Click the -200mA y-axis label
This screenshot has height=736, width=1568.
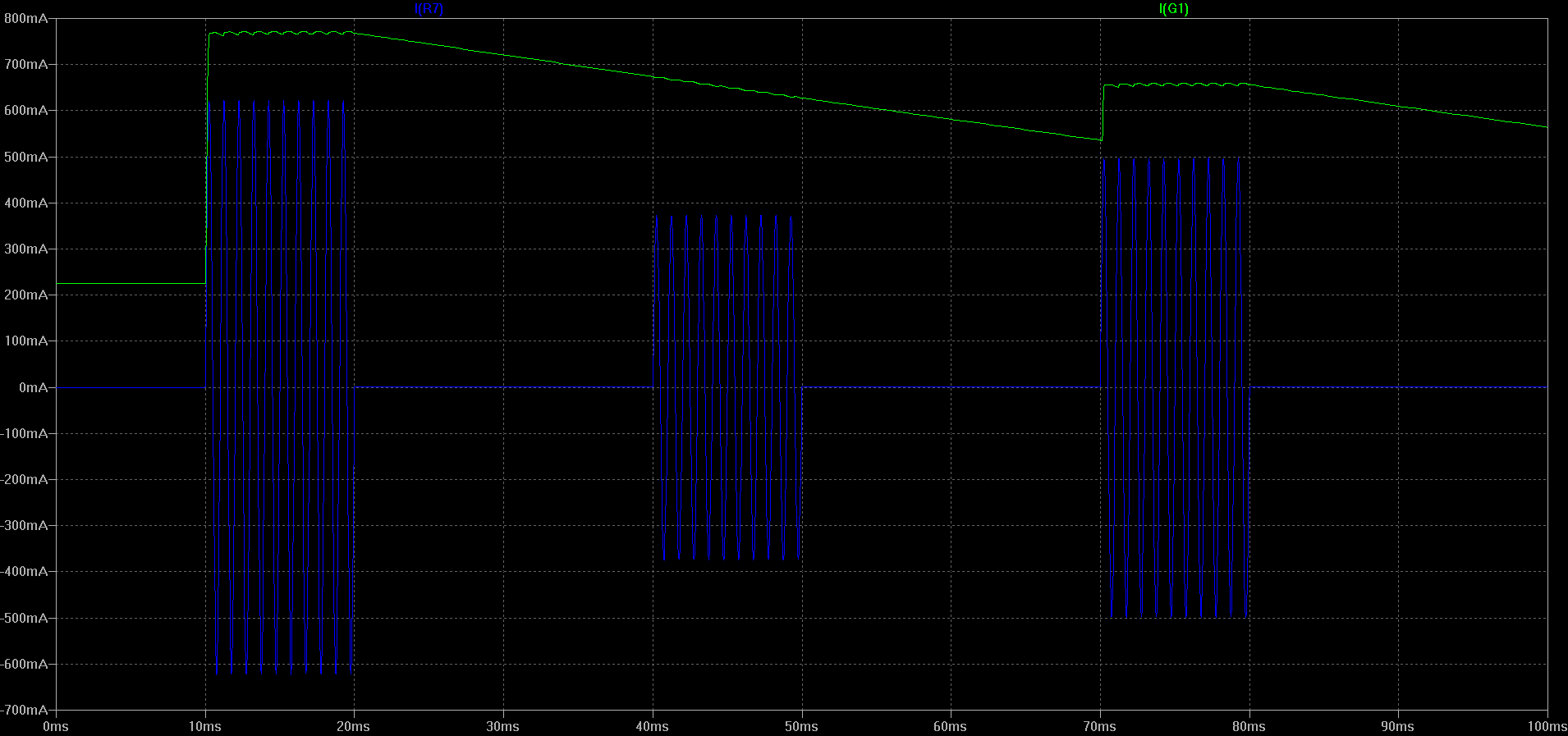[25, 479]
